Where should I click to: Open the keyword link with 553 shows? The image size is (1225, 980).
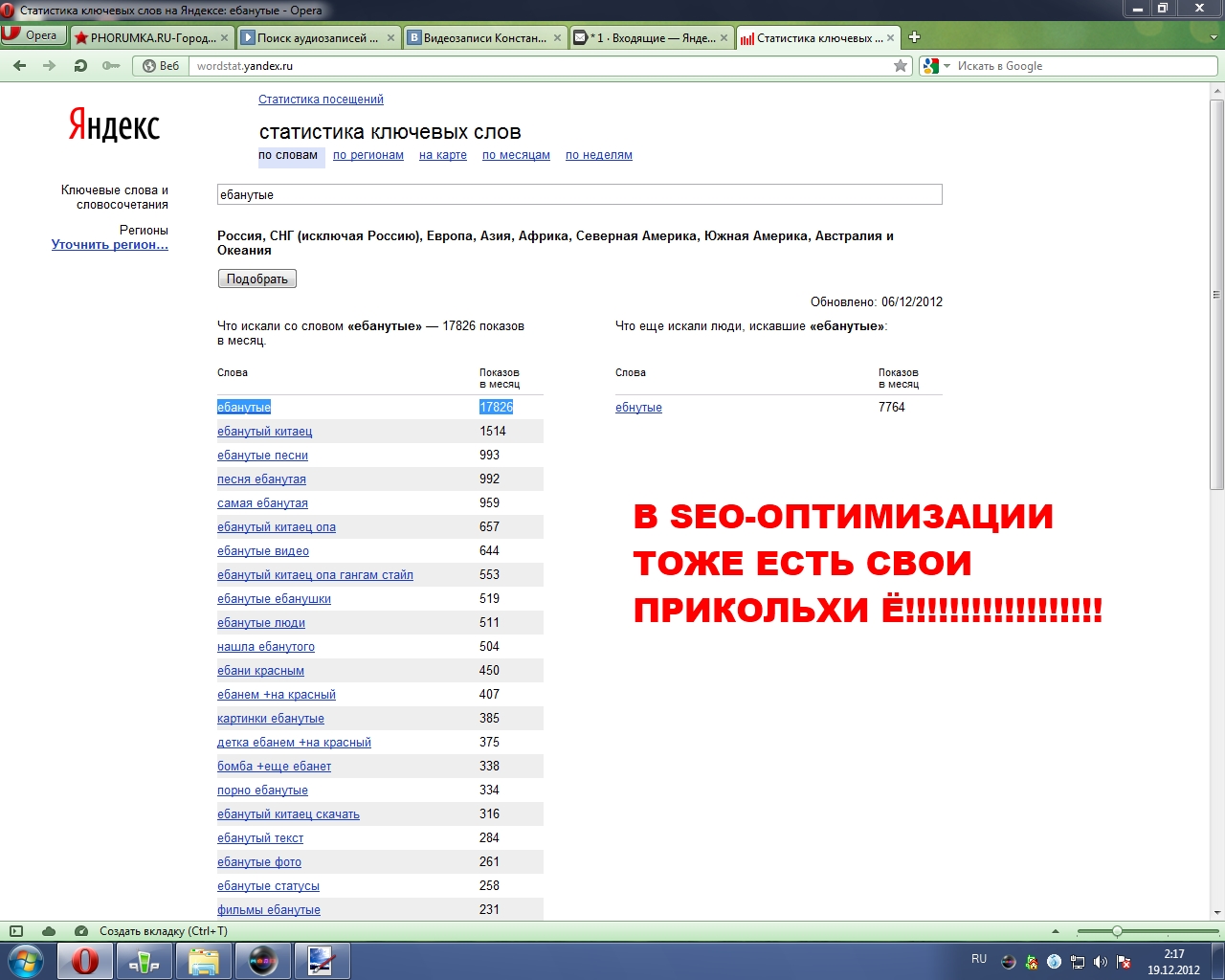point(315,575)
